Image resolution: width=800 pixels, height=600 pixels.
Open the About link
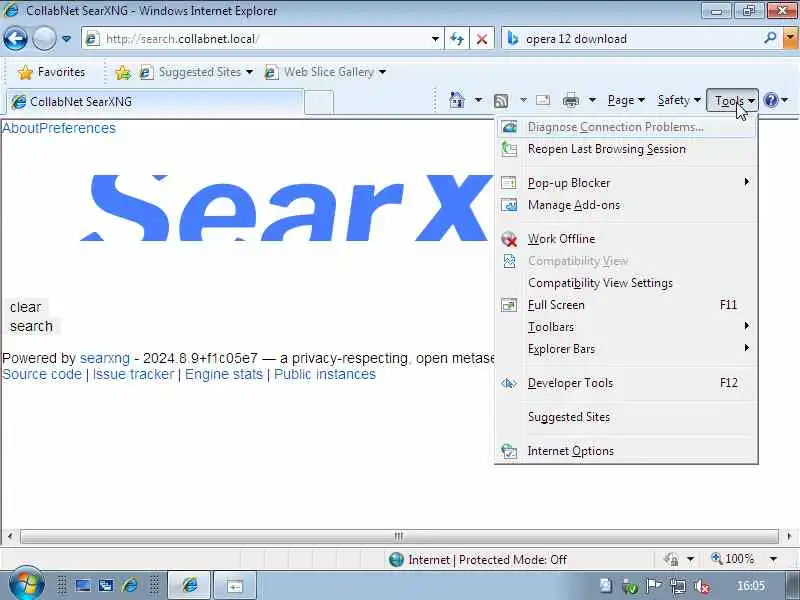click(20, 128)
